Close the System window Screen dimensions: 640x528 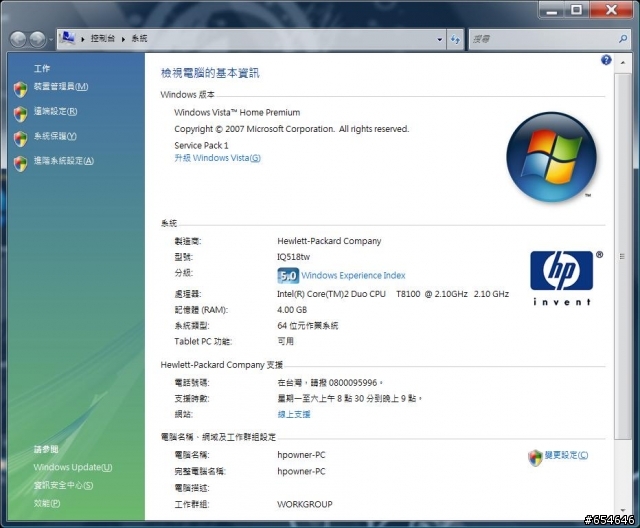click(x=611, y=10)
